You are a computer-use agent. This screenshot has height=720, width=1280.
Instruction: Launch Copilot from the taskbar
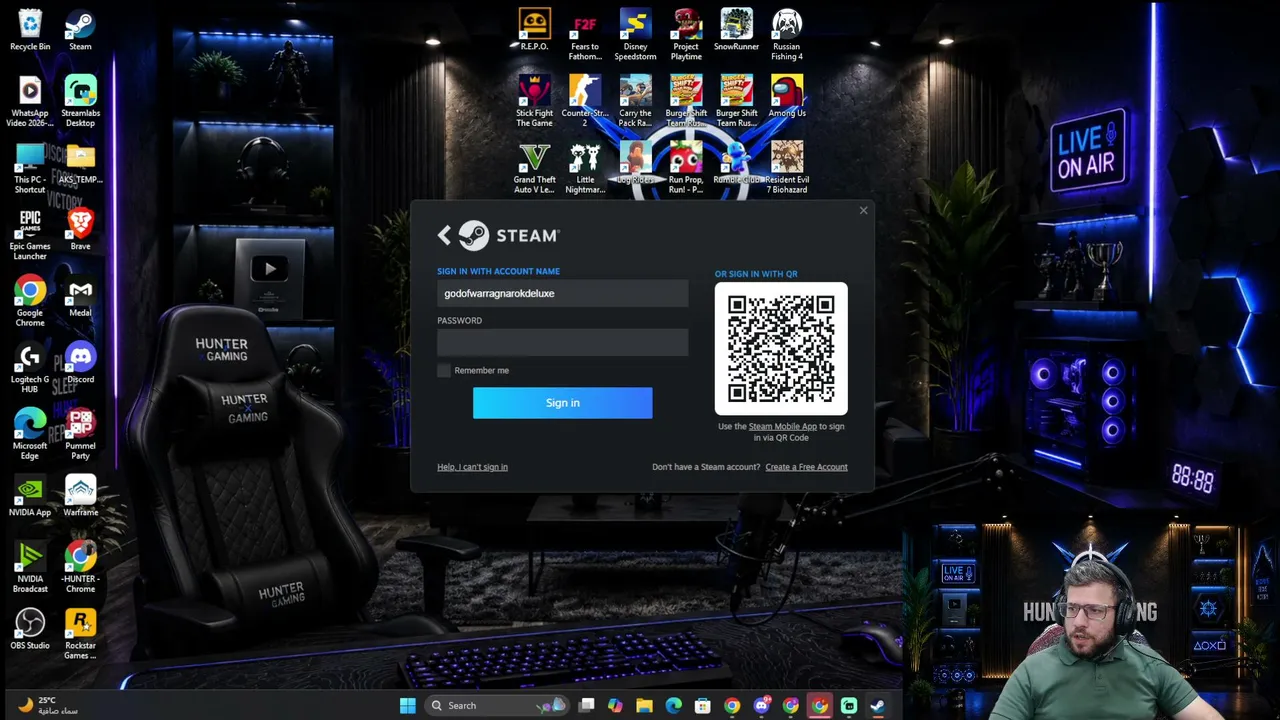point(615,706)
